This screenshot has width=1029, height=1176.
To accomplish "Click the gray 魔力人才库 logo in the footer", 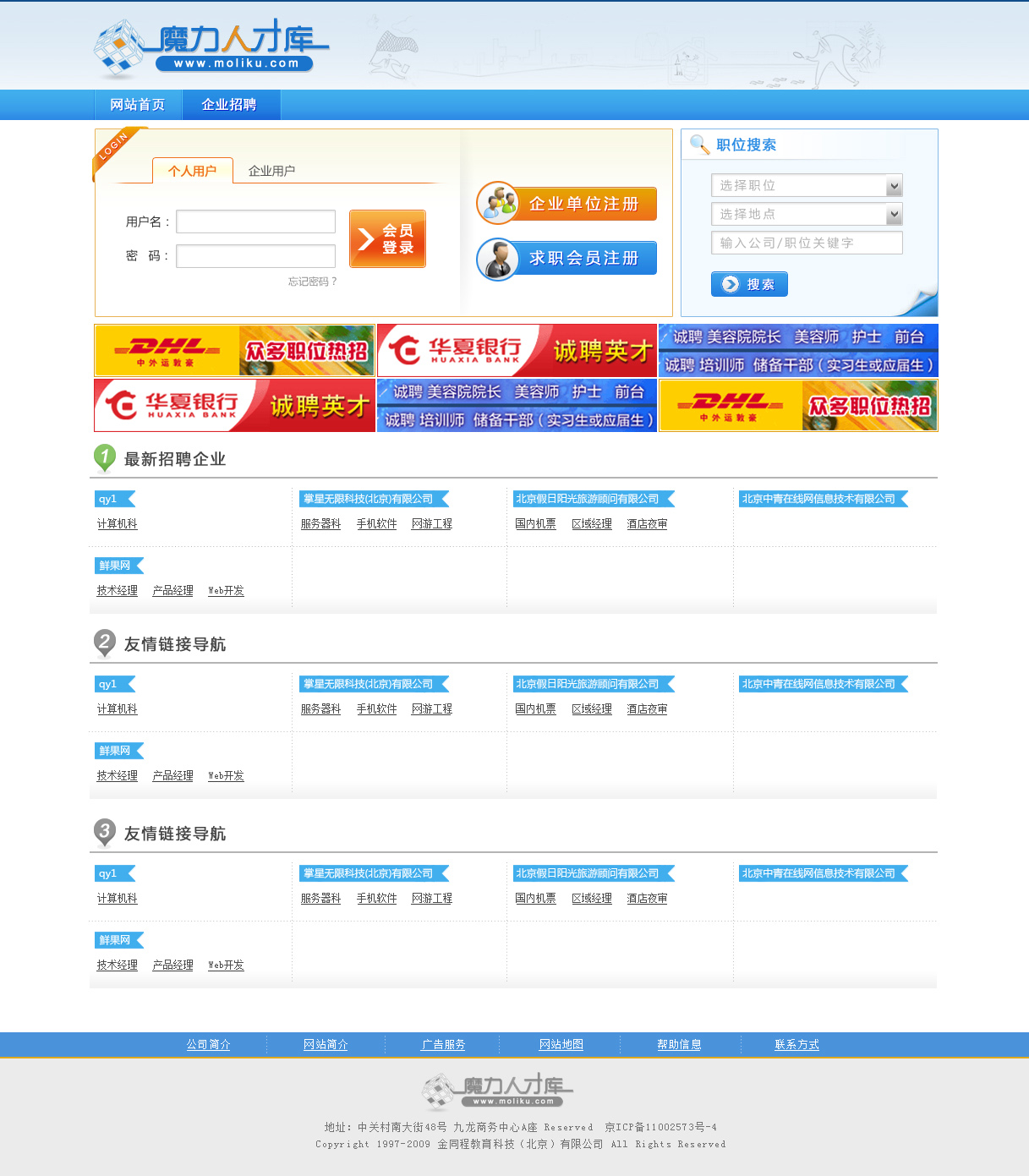I will [x=497, y=1091].
